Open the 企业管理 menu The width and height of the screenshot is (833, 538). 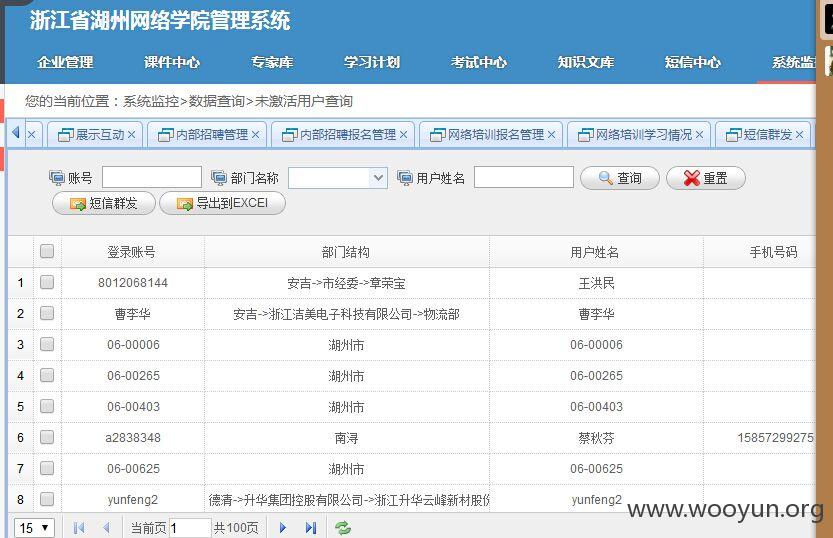(x=65, y=62)
